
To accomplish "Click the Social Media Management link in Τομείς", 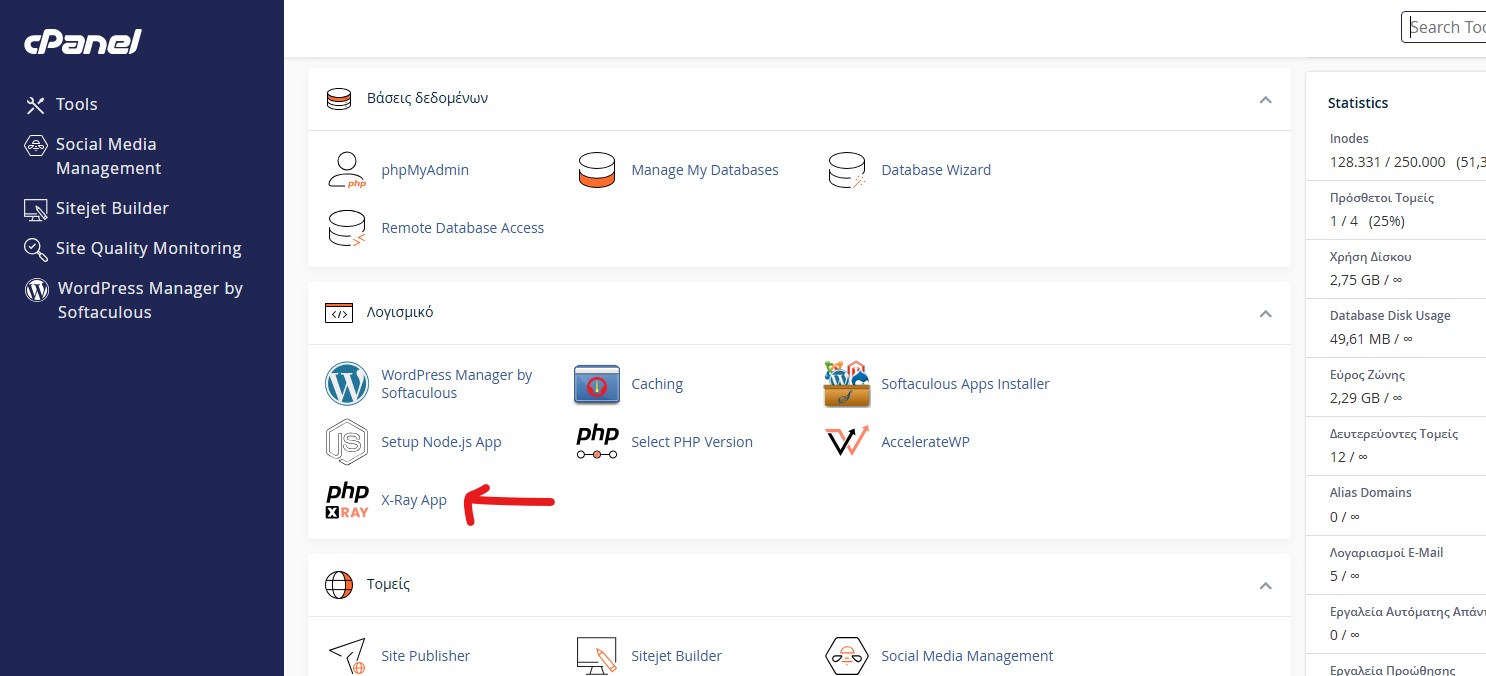I will tap(967, 656).
